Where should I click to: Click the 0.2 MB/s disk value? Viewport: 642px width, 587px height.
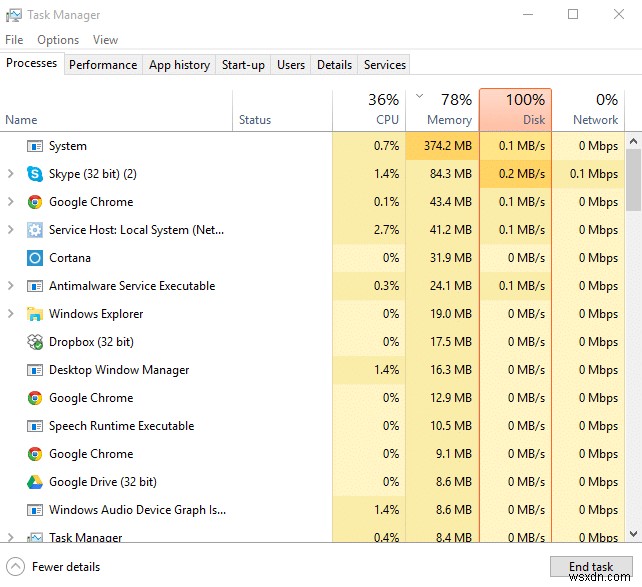[522, 174]
